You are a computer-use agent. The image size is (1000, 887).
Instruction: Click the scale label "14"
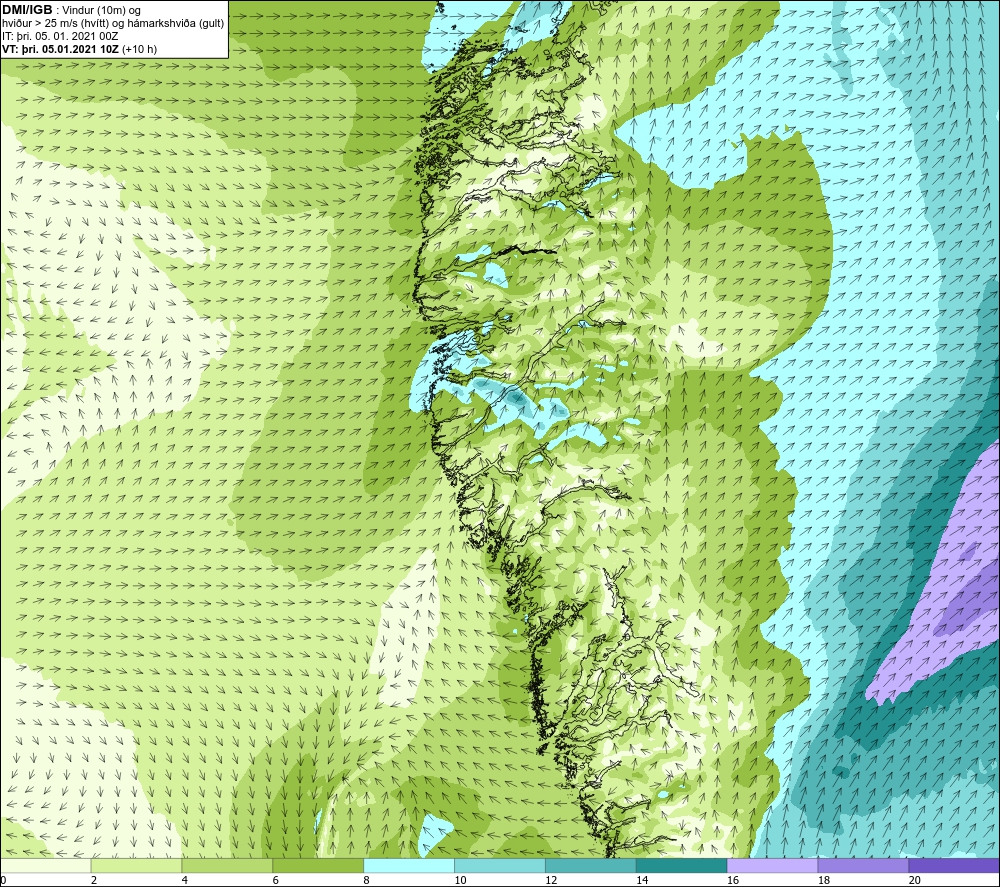(642, 880)
